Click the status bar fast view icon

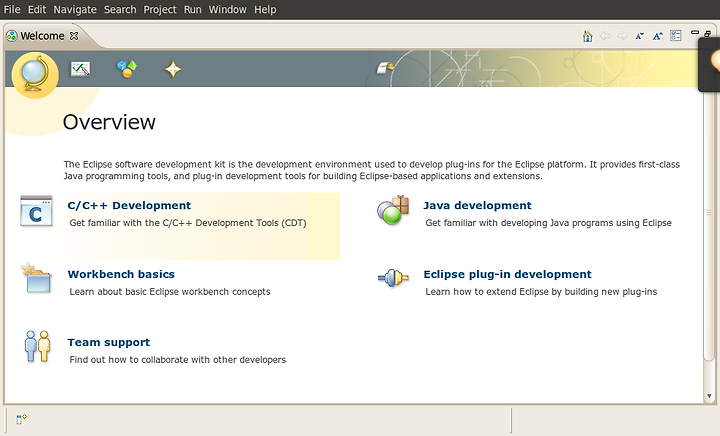21,419
